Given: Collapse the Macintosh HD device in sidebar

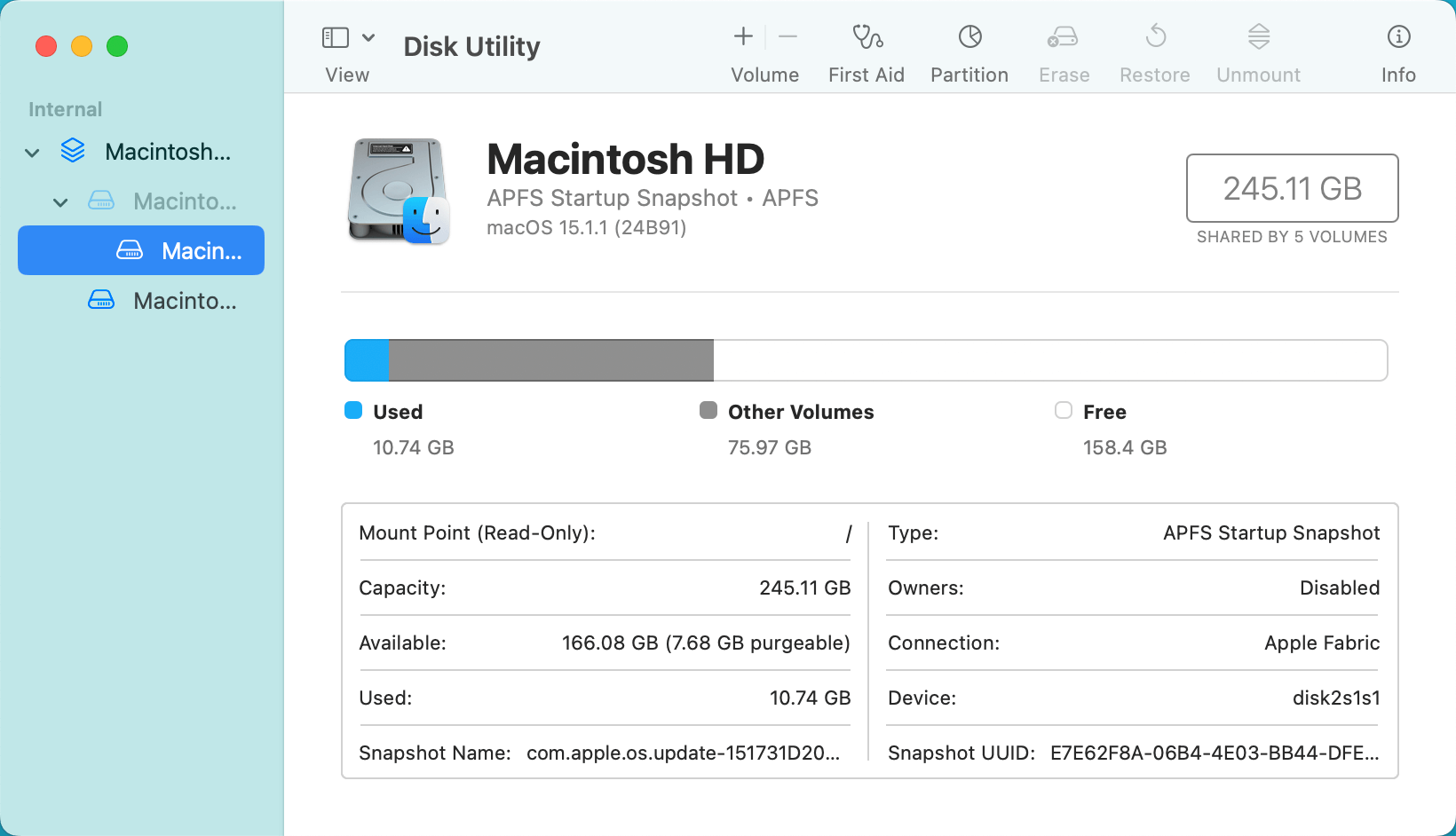Looking at the screenshot, I should pos(32,152).
